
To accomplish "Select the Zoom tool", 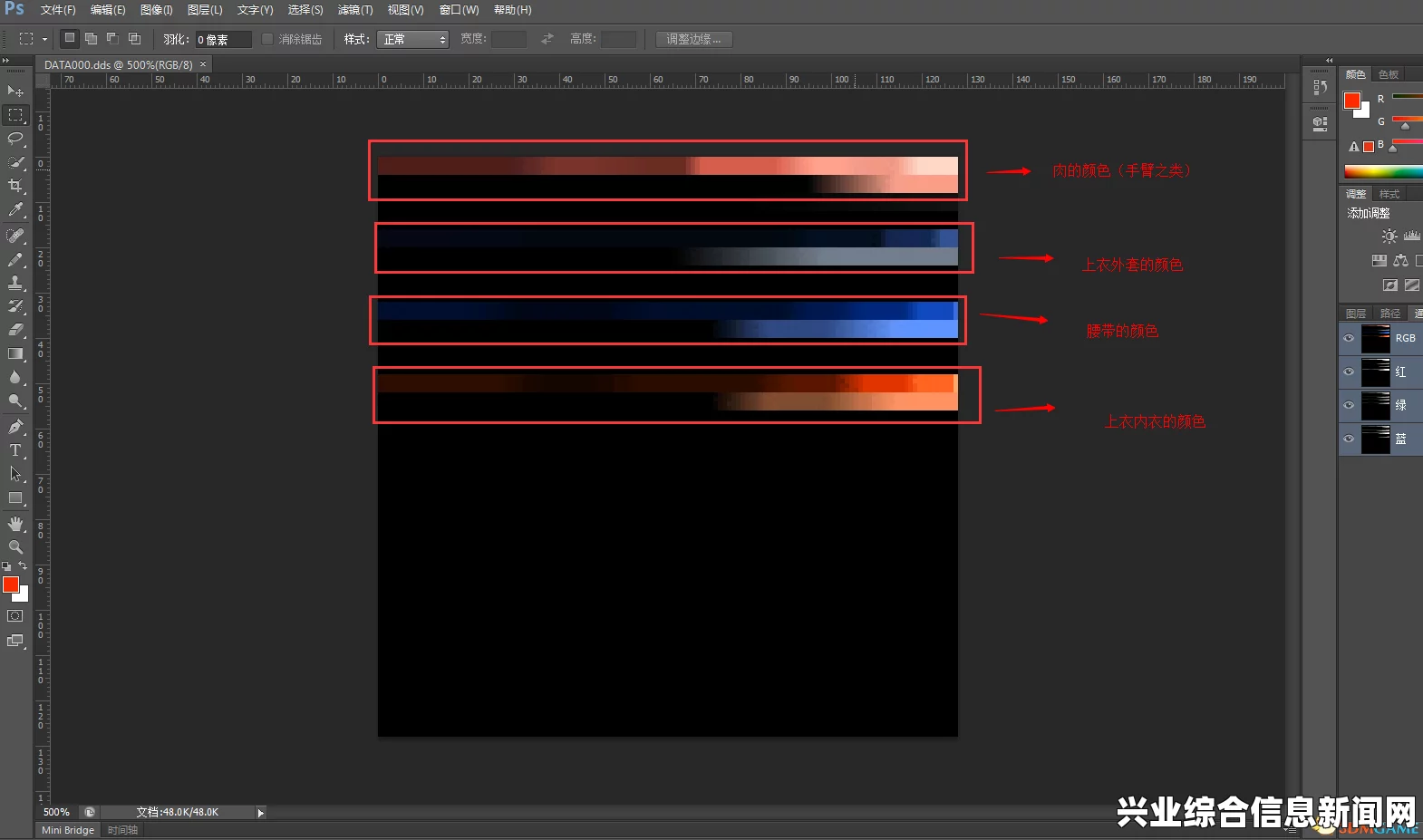I will (x=15, y=547).
